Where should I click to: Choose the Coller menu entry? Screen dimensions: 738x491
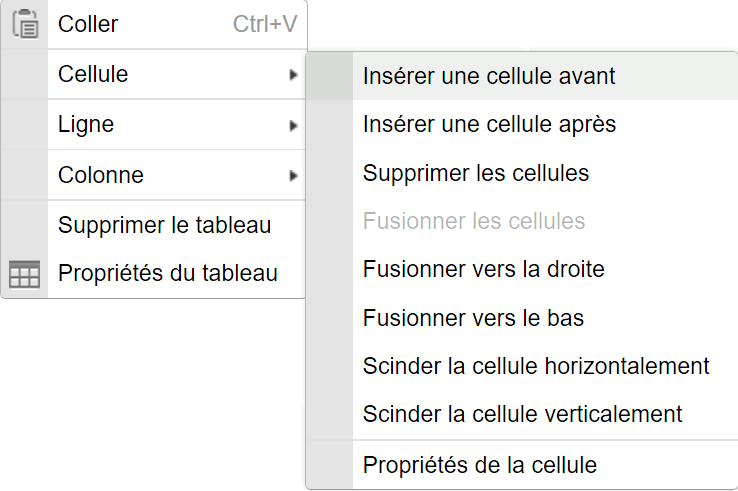point(88,24)
